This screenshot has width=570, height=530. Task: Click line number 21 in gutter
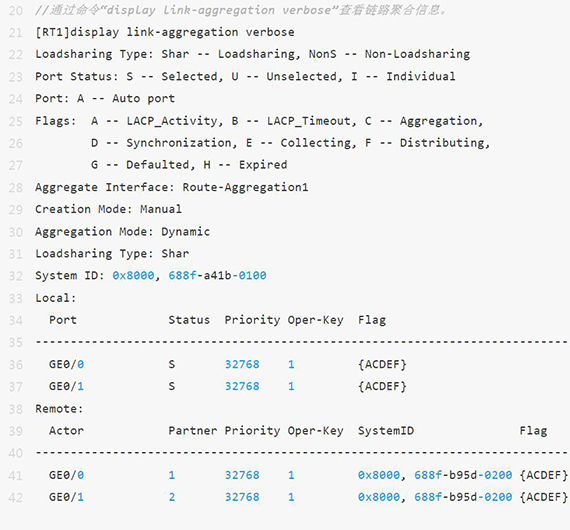tap(15, 33)
